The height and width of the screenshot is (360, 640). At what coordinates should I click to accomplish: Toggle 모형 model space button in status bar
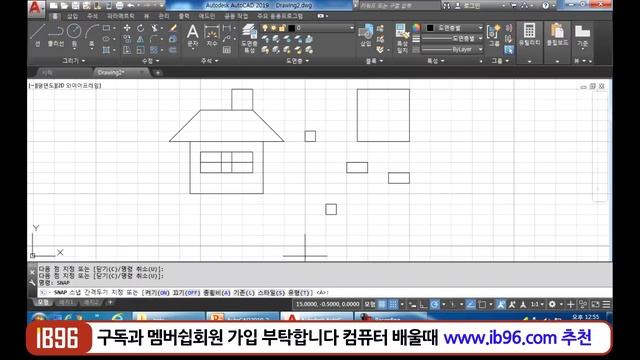(369, 304)
